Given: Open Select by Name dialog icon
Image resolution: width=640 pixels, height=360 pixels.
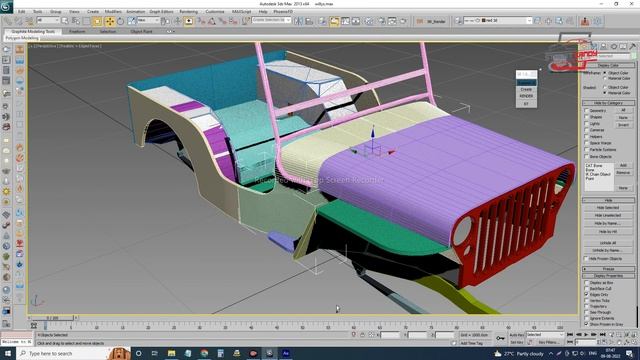Looking at the screenshot, I should point(76,21).
